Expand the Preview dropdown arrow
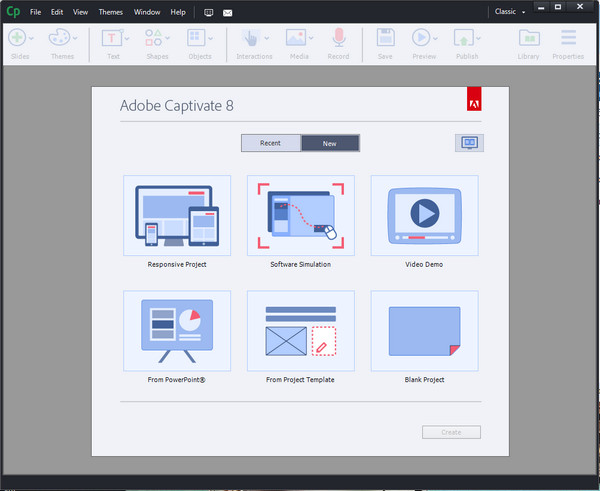 tap(435, 38)
